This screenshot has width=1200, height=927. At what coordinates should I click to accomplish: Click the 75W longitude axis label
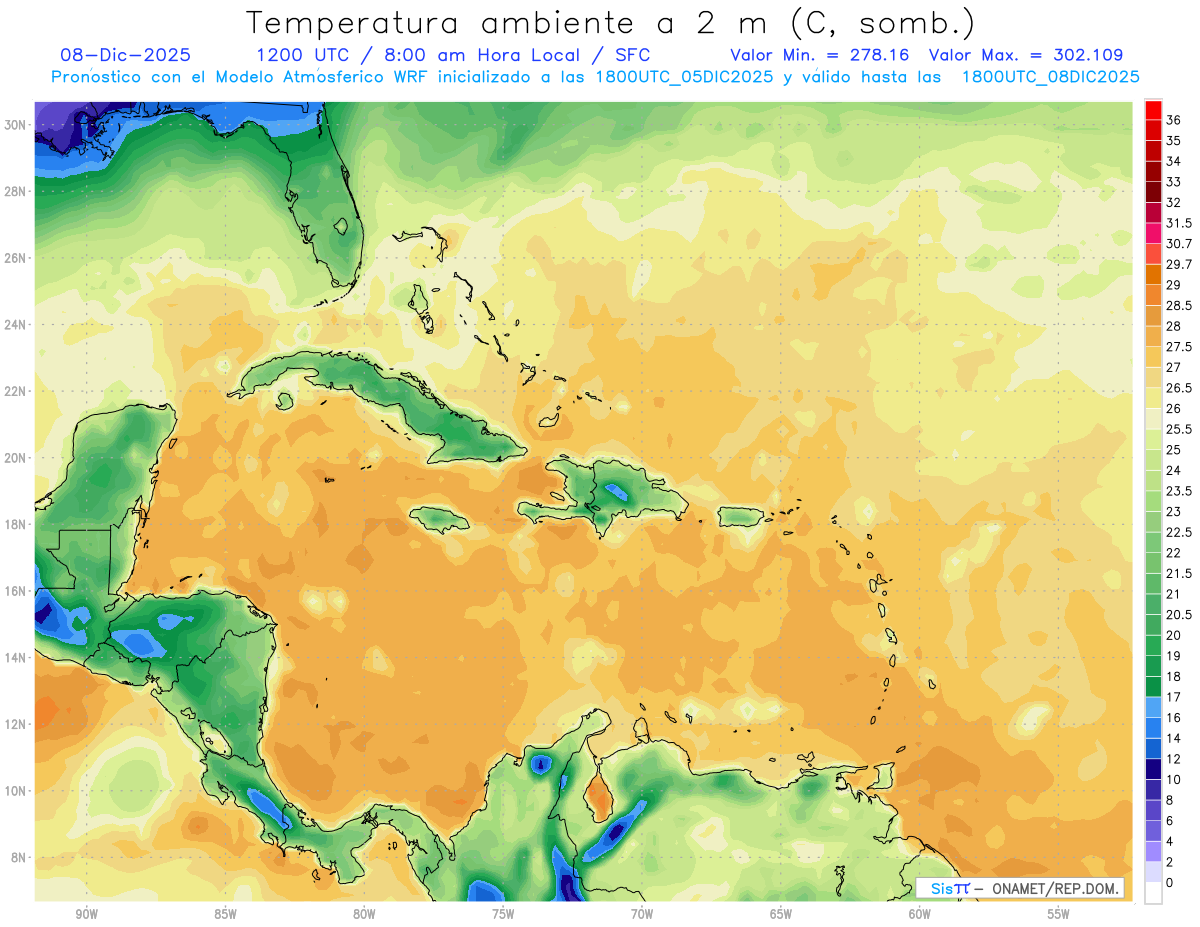503,915
